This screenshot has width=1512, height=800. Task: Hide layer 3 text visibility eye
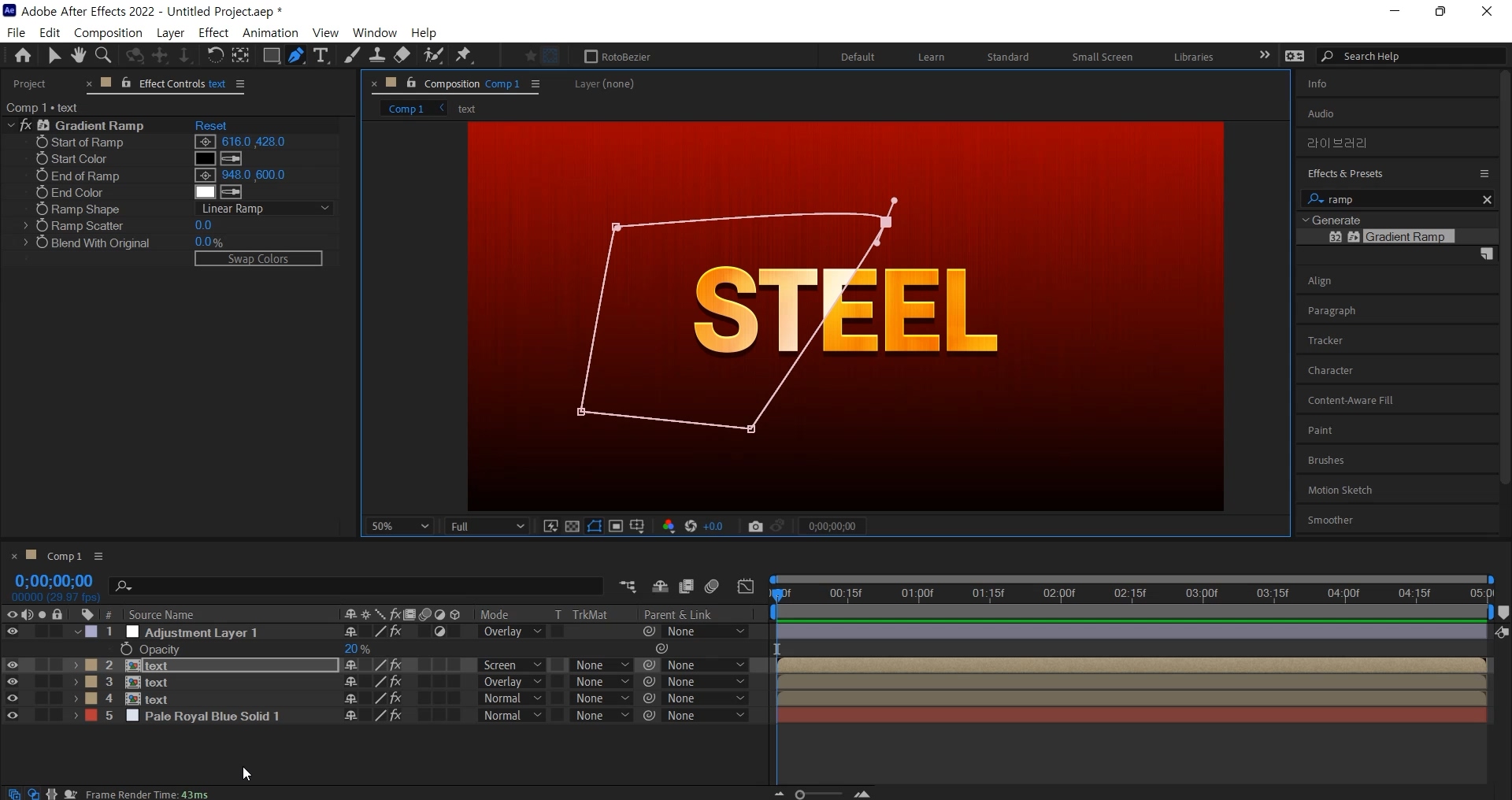13,683
